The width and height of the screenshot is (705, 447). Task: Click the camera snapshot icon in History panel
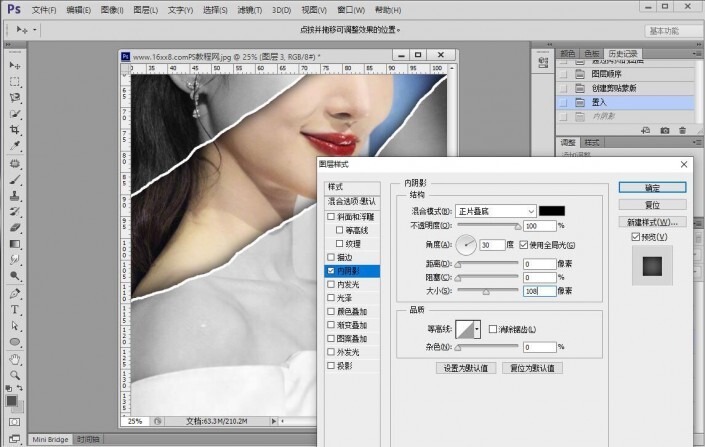click(664, 130)
